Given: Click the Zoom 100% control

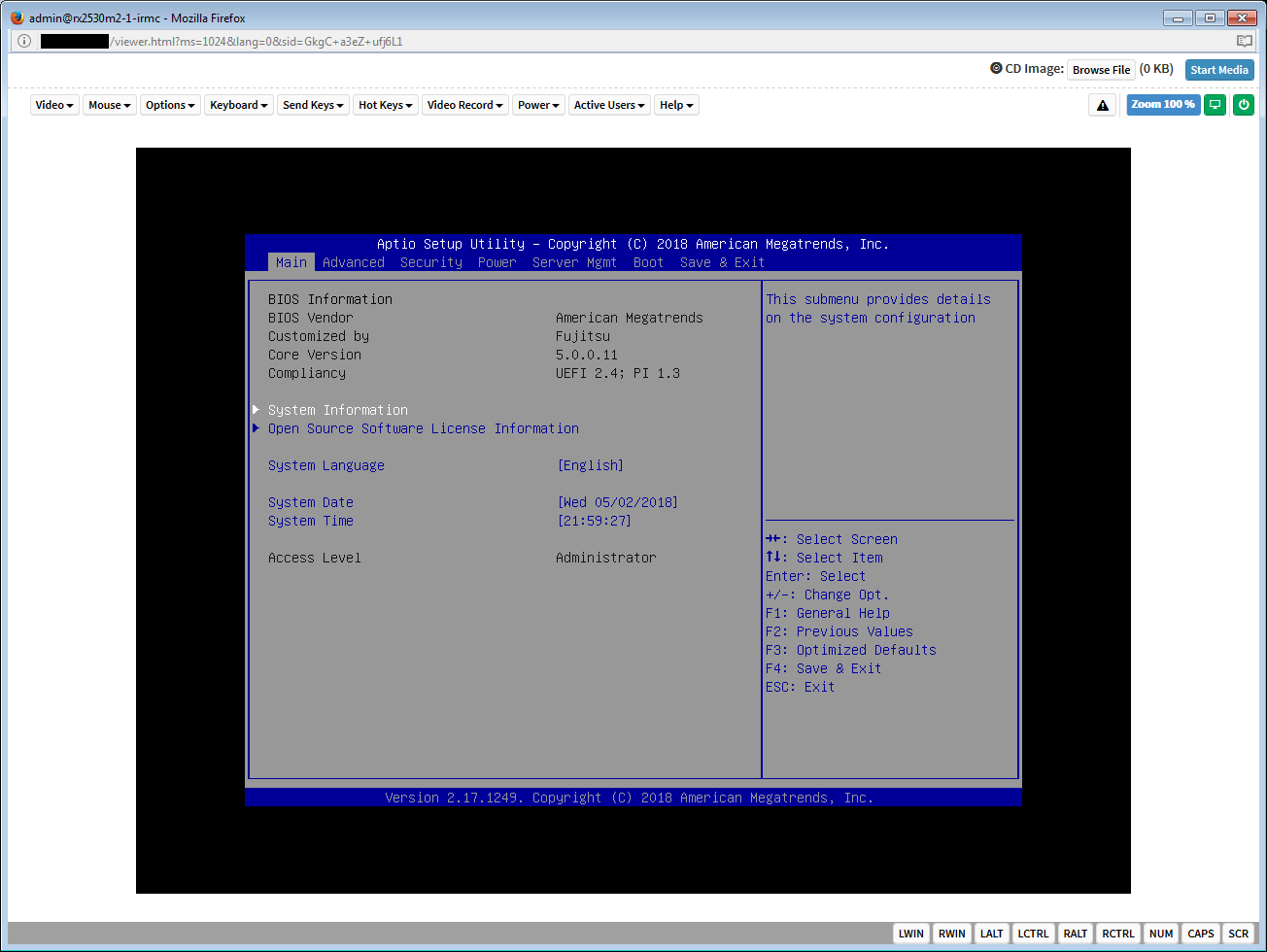Looking at the screenshot, I should (x=1163, y=105).
